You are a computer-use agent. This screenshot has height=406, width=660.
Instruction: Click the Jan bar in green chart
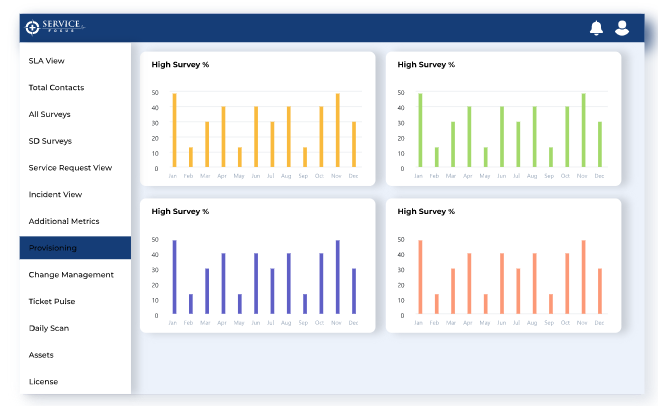(x=420, y=130)
